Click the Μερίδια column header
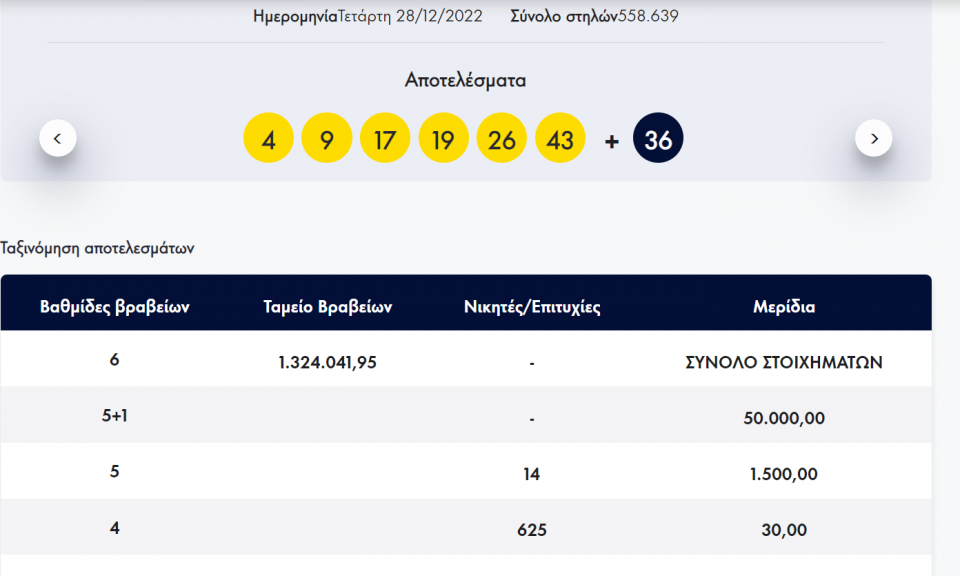The width and height of the screenshot is (960, 576). coord(783,307)
